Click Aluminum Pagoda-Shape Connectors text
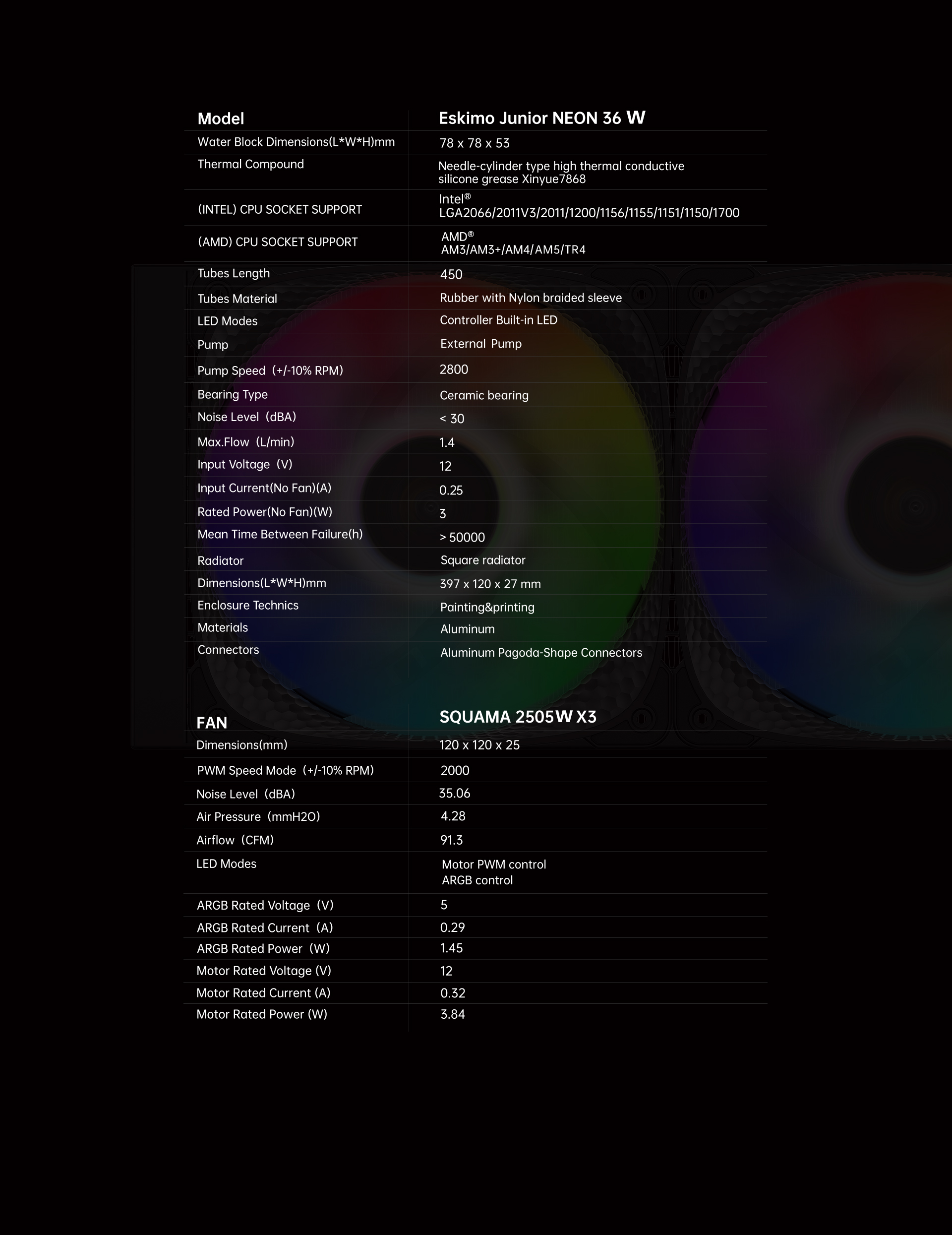Viewport: 952px width, 1235px height. click(x=541, y=653)
